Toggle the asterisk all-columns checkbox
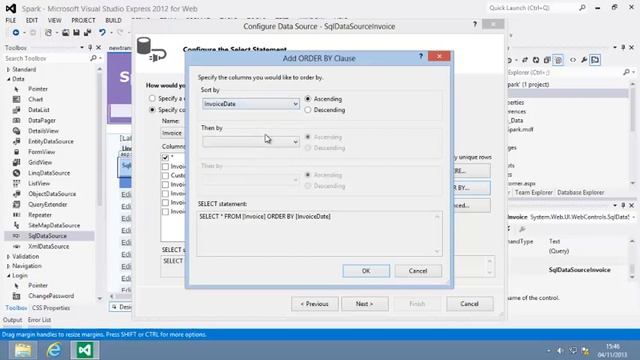 tap(165, 157)
